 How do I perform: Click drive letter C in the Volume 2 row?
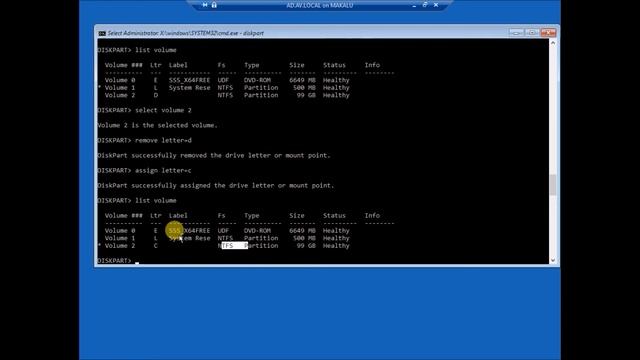pyautogui.click(x=156, y=246)
